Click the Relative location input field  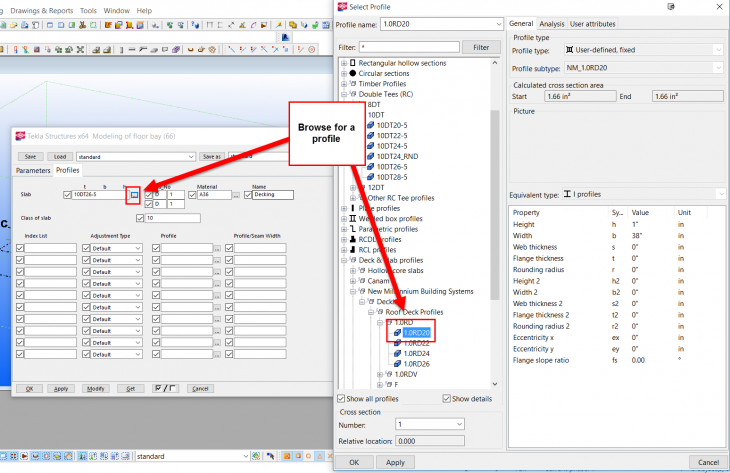click(429, 441)
